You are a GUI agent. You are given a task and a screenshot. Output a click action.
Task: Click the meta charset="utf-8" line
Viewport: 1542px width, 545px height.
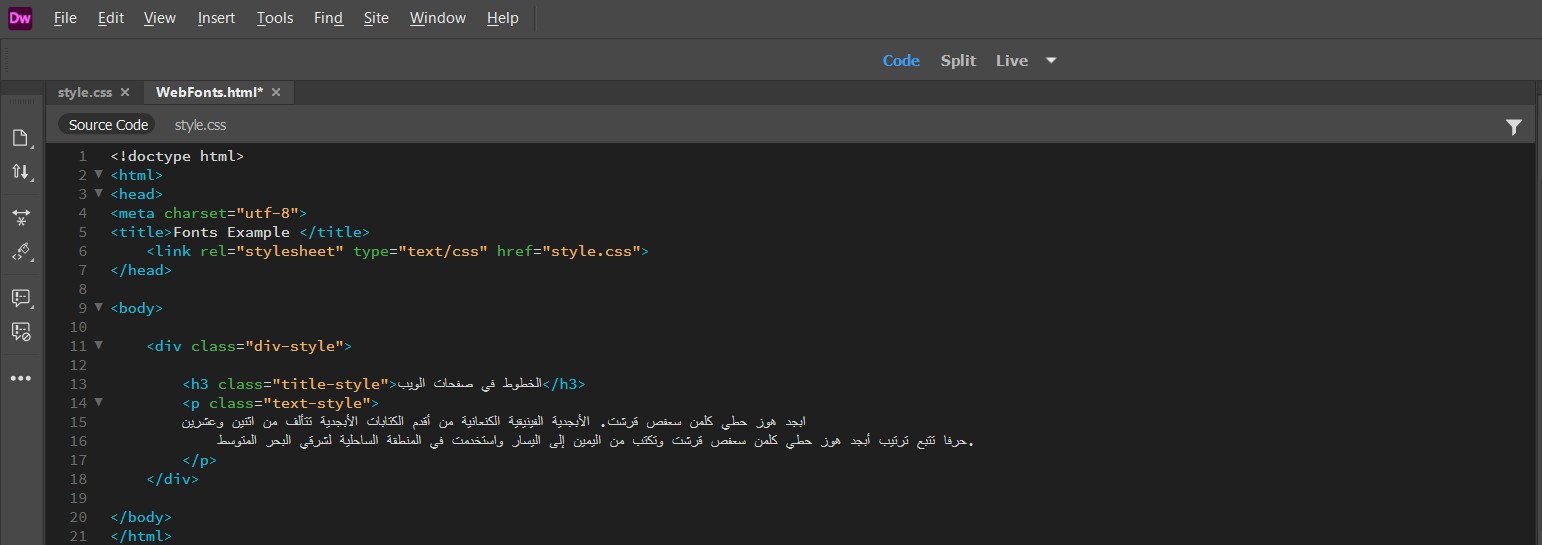tap(209, 213)
